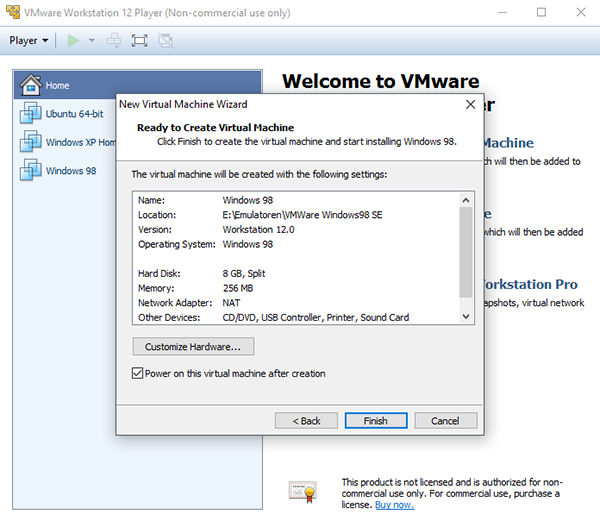Click the Windows XP Home VM icon

tap(30, 142)
